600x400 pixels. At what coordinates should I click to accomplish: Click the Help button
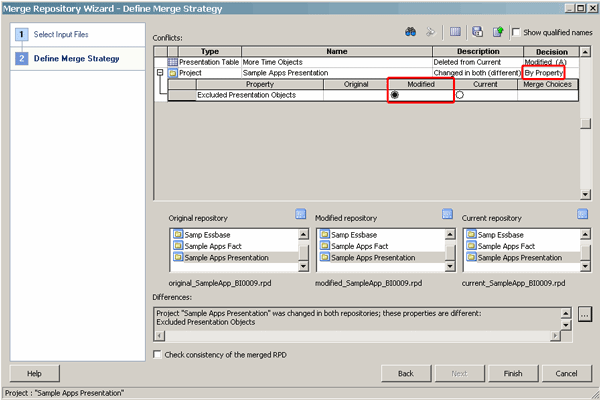[34, 373]
